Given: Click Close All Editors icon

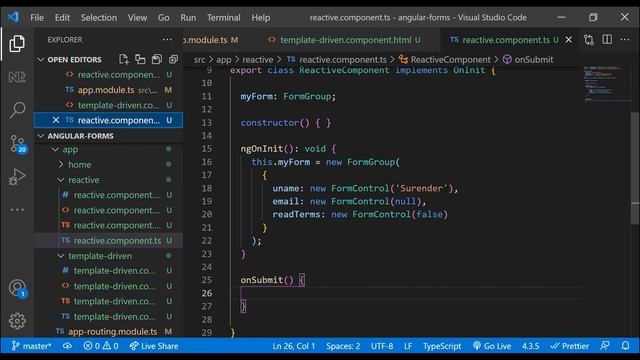Looking at the screenshot, I should [173, 60].
